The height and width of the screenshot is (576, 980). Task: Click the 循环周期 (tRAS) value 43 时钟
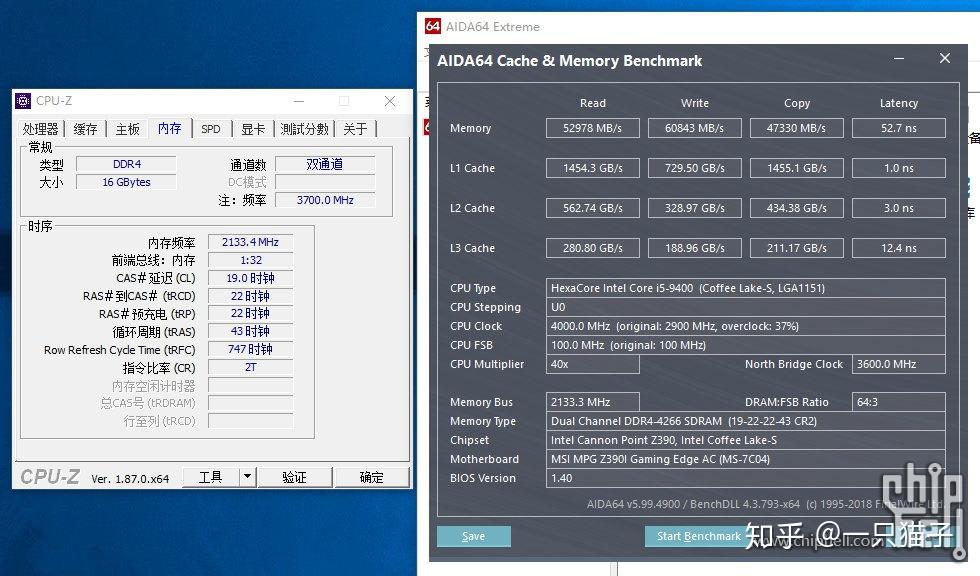[x=251, y=331]
